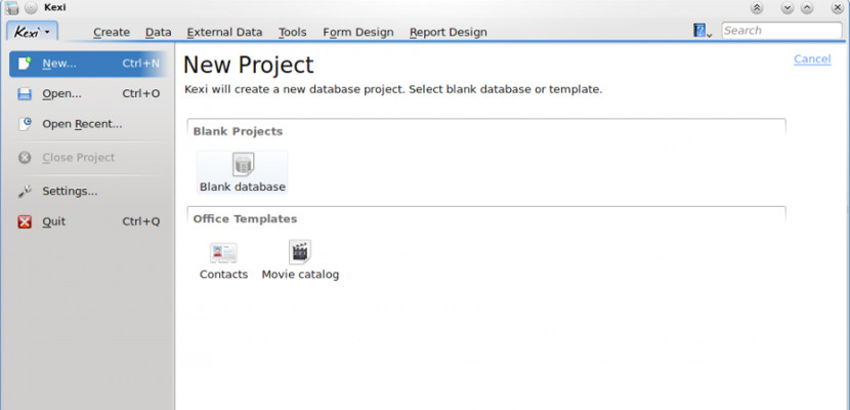Open the Form Design tab
Image resolution: width=850 pixels, height=410 pixels.
click(x=358, y=32)
